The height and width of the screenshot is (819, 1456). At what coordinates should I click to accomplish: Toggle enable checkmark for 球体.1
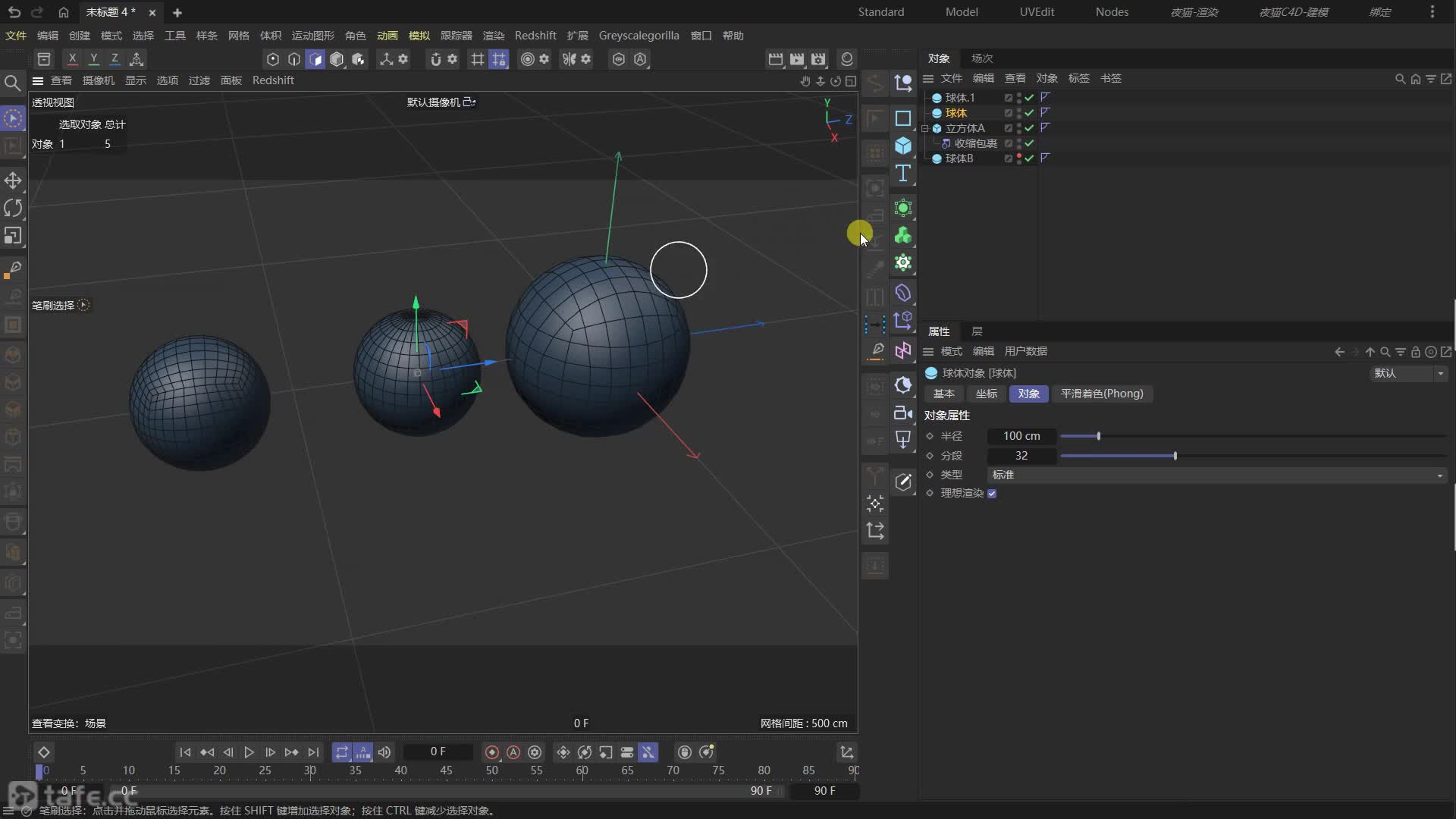tap(1029, 98)
